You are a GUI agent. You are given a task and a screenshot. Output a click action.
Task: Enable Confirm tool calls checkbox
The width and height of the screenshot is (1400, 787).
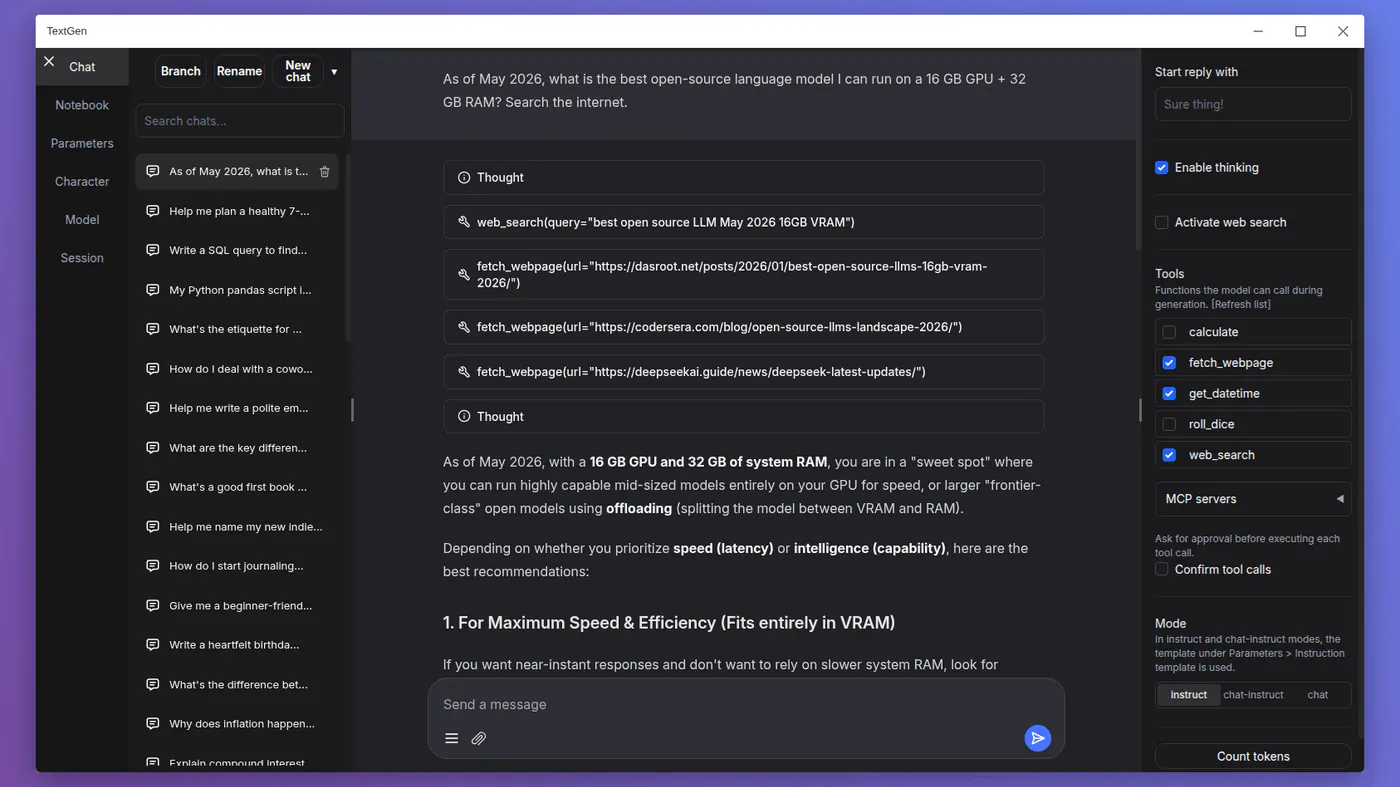click(x=1162, y=569)
